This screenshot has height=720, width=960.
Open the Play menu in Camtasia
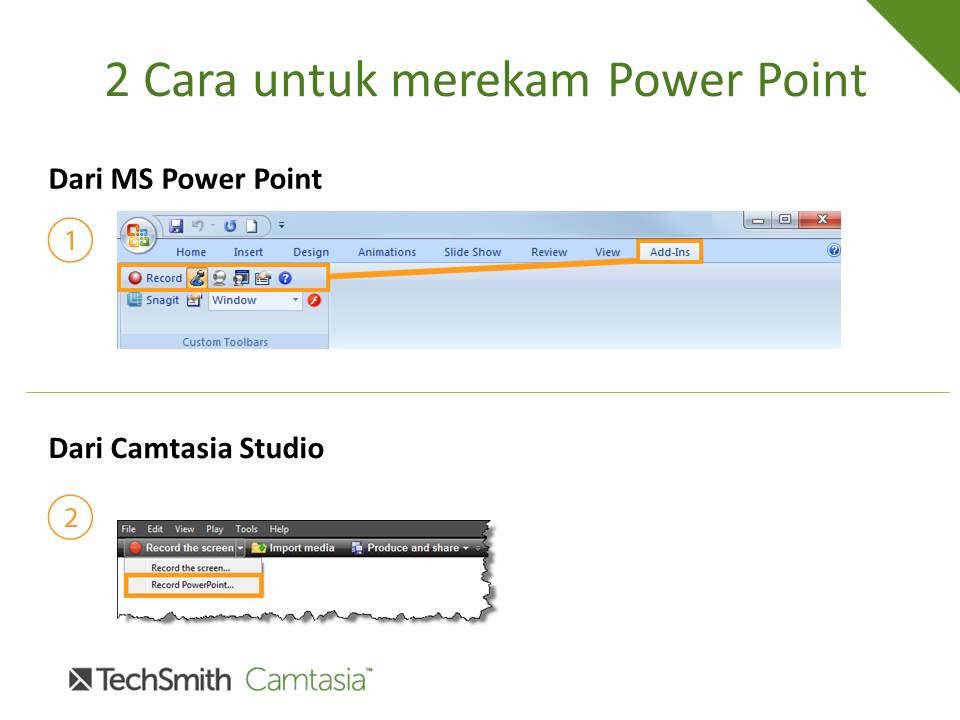(x=214, y=529)
